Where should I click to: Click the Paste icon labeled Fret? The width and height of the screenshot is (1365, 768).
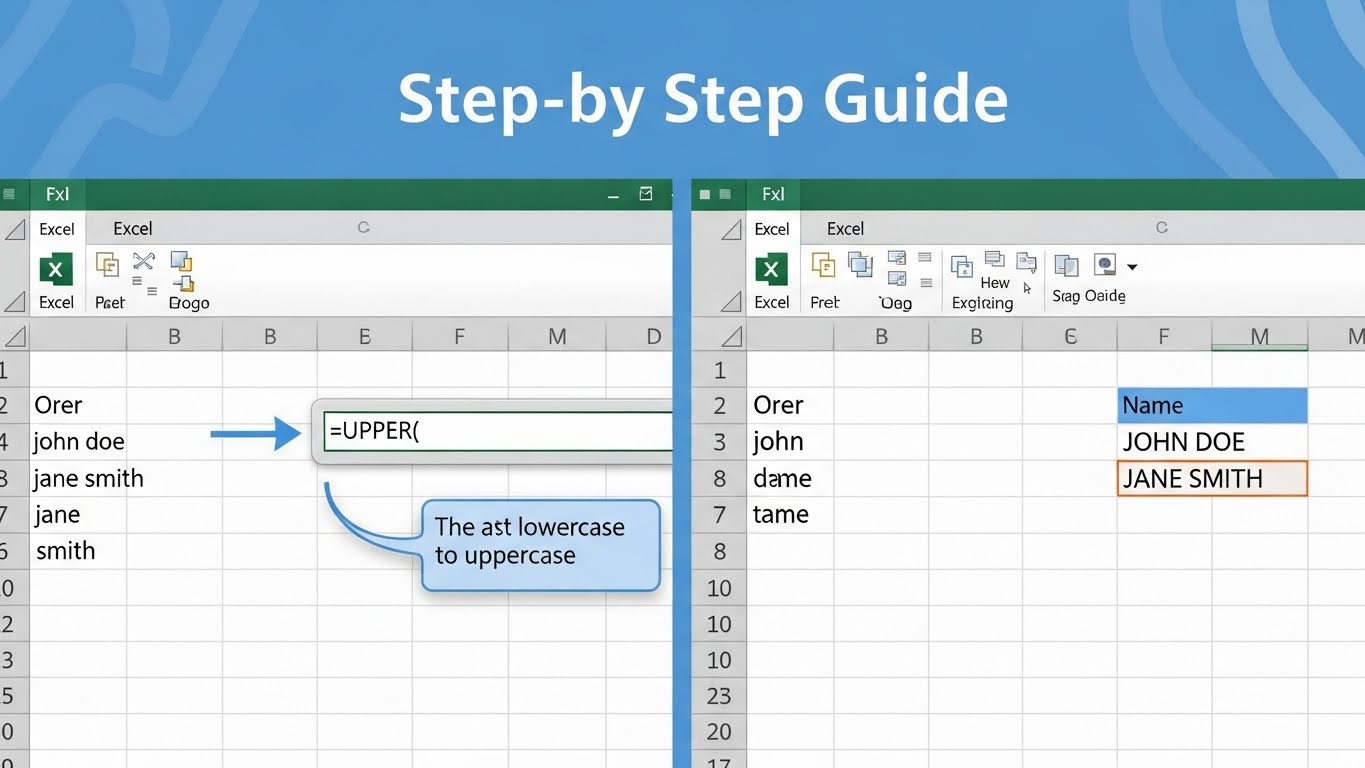pyautogui.click(x=822, y=264)
